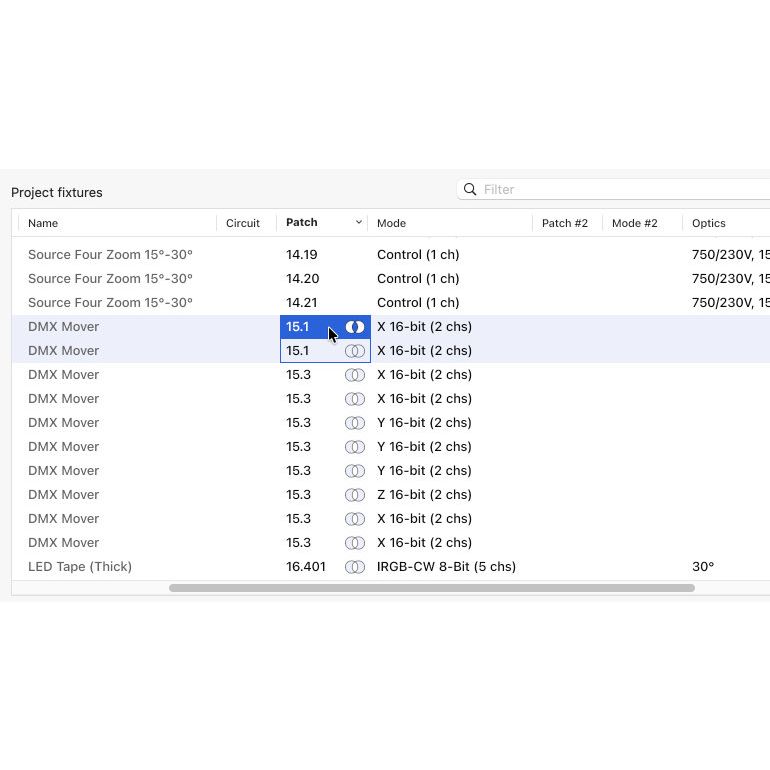770x770 pixels.
Task: Click the Optics column header
Action: pos(709,223)
